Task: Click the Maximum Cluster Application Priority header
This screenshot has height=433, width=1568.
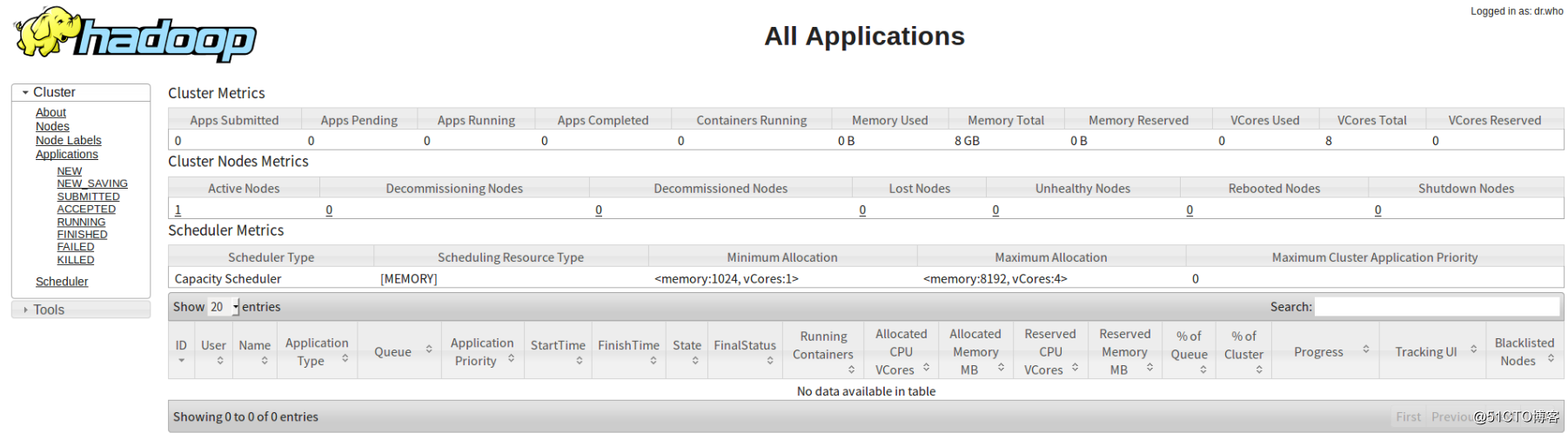Action: click(1375, 257)
